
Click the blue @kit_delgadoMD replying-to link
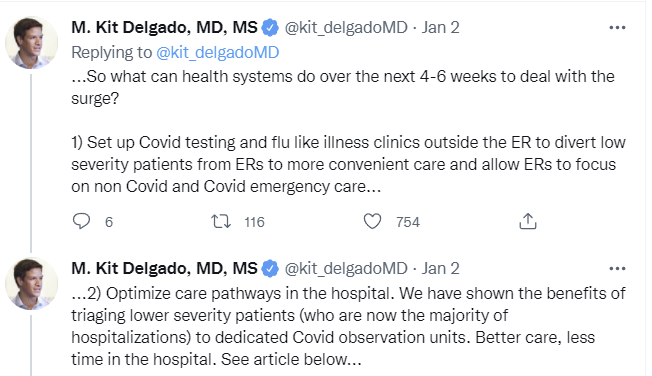pyautogui.click(x=217, y=52)
